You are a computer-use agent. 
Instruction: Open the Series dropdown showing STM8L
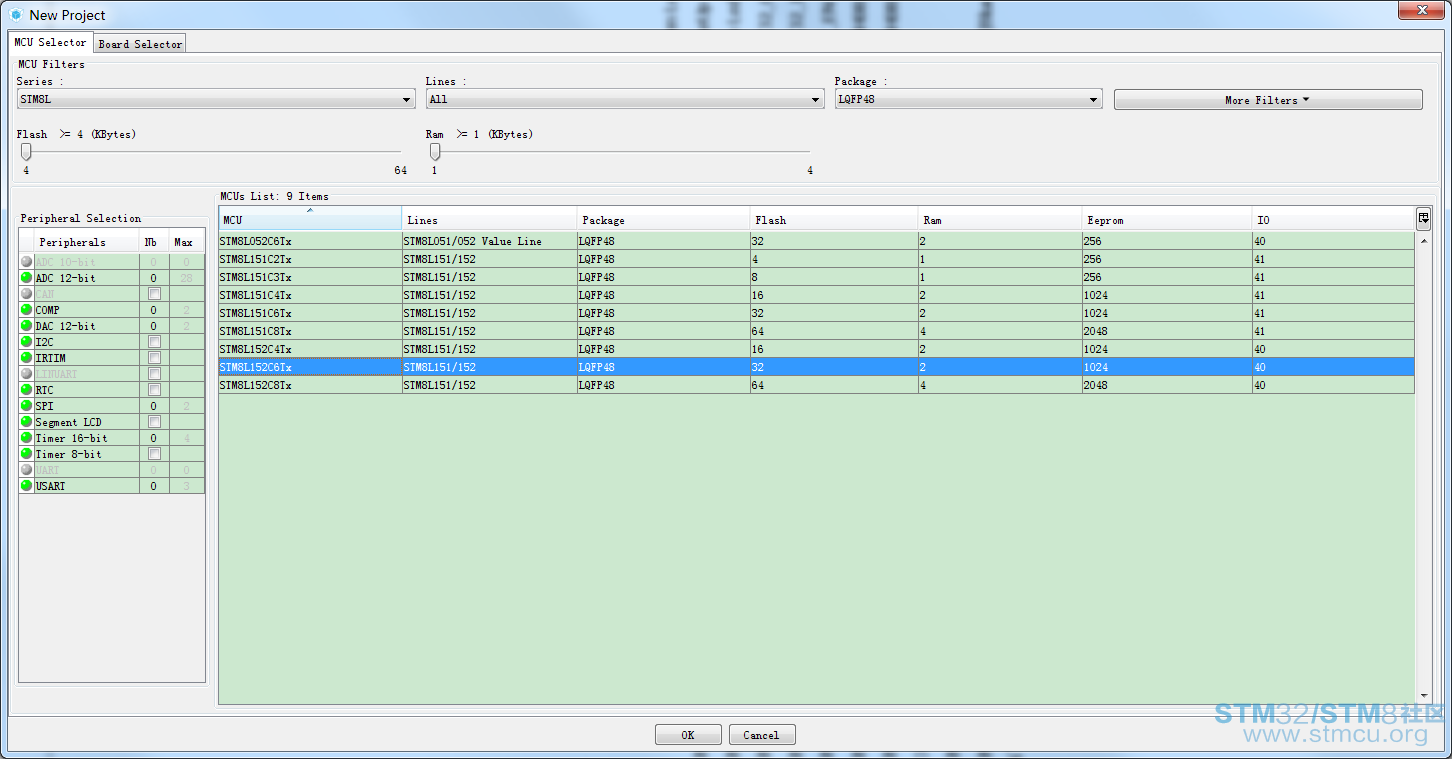click(x=216, y=99)
